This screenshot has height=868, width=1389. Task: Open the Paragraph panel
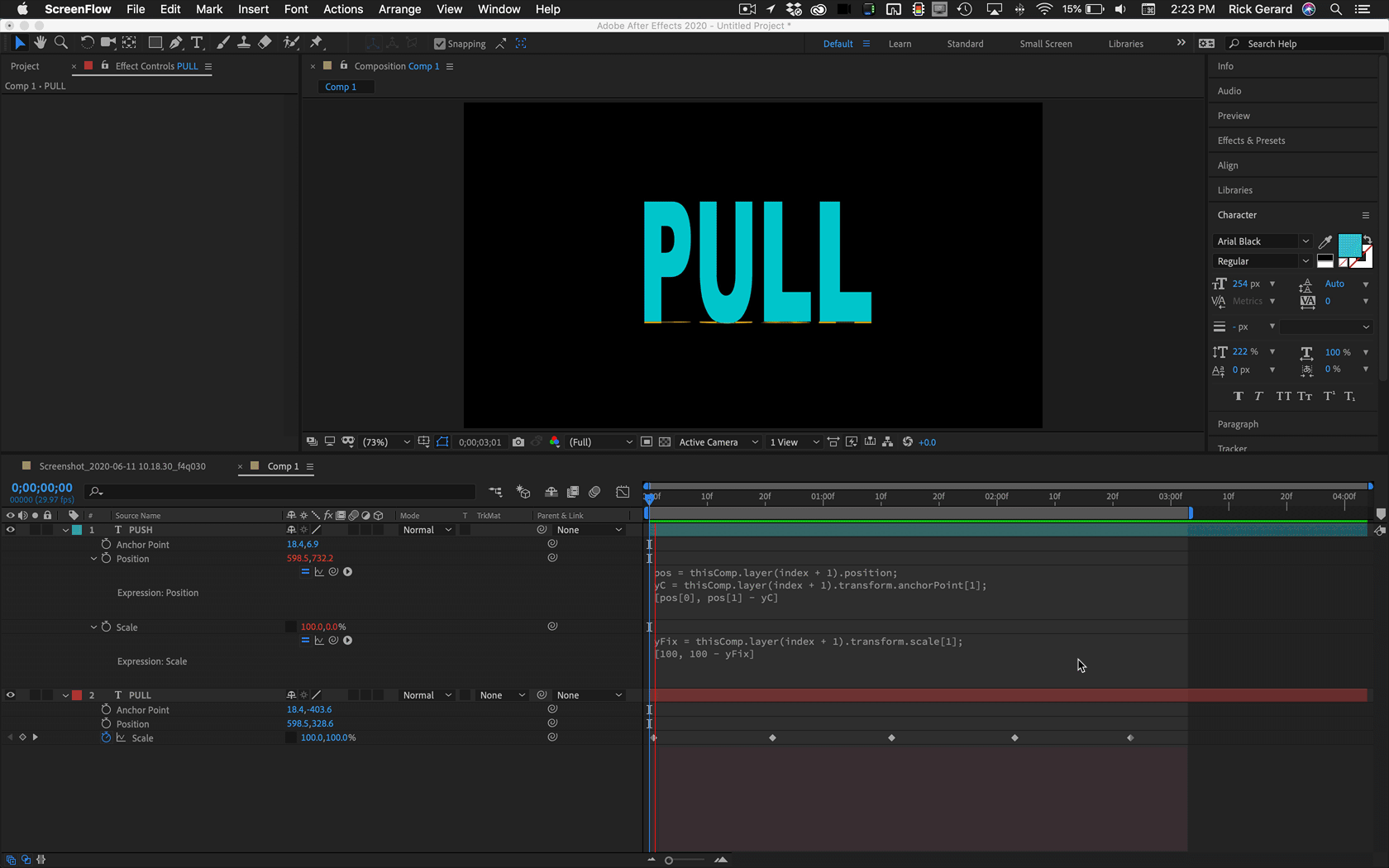[x=1238, y=424]
